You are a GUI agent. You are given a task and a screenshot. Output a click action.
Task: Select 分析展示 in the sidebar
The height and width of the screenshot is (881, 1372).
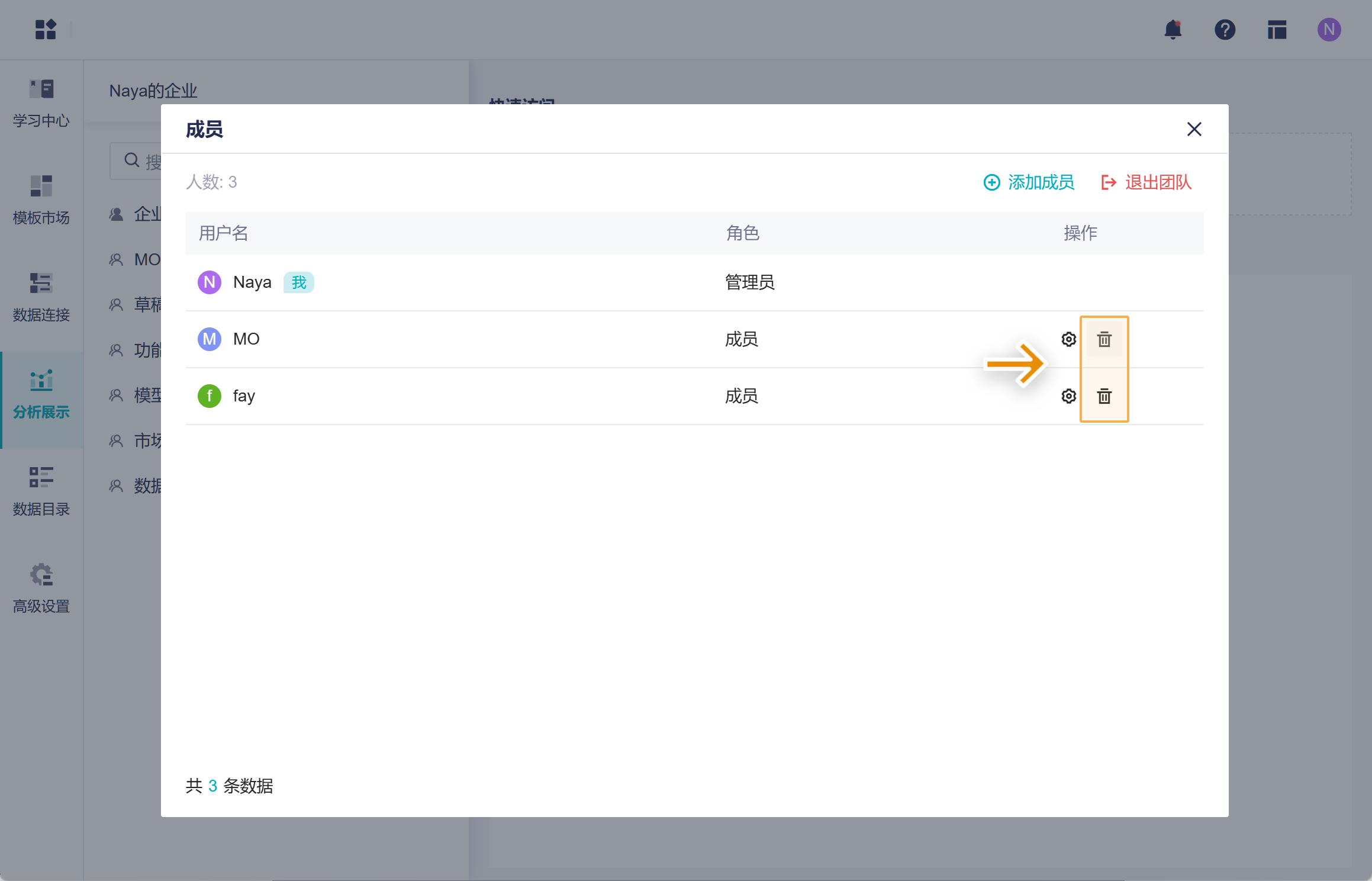41,395
